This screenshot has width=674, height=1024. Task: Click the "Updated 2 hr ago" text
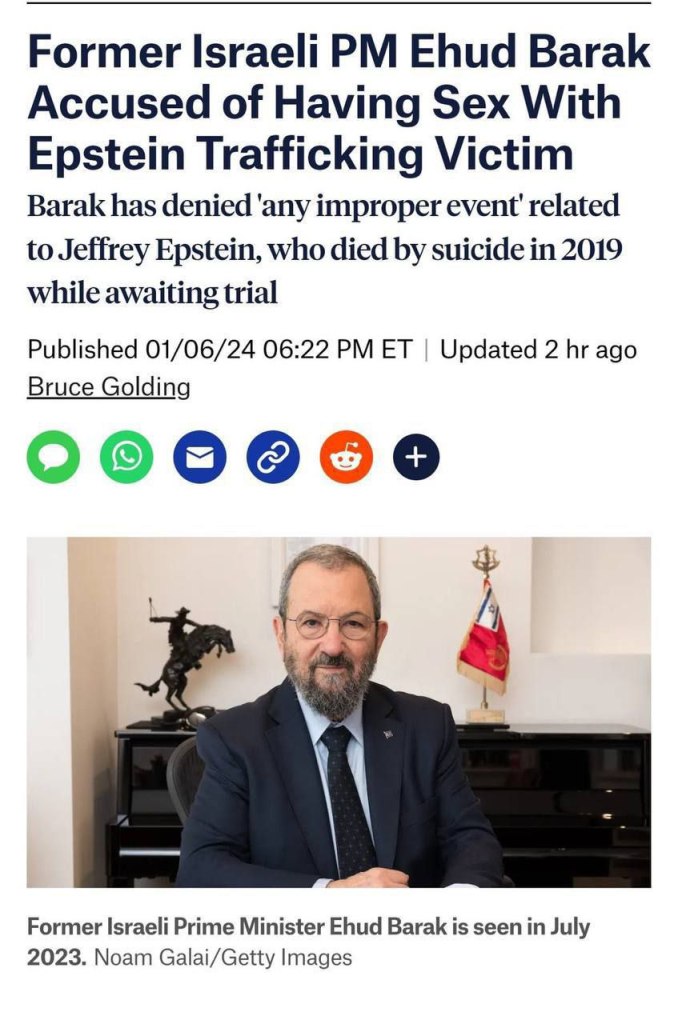coord(538,350)
